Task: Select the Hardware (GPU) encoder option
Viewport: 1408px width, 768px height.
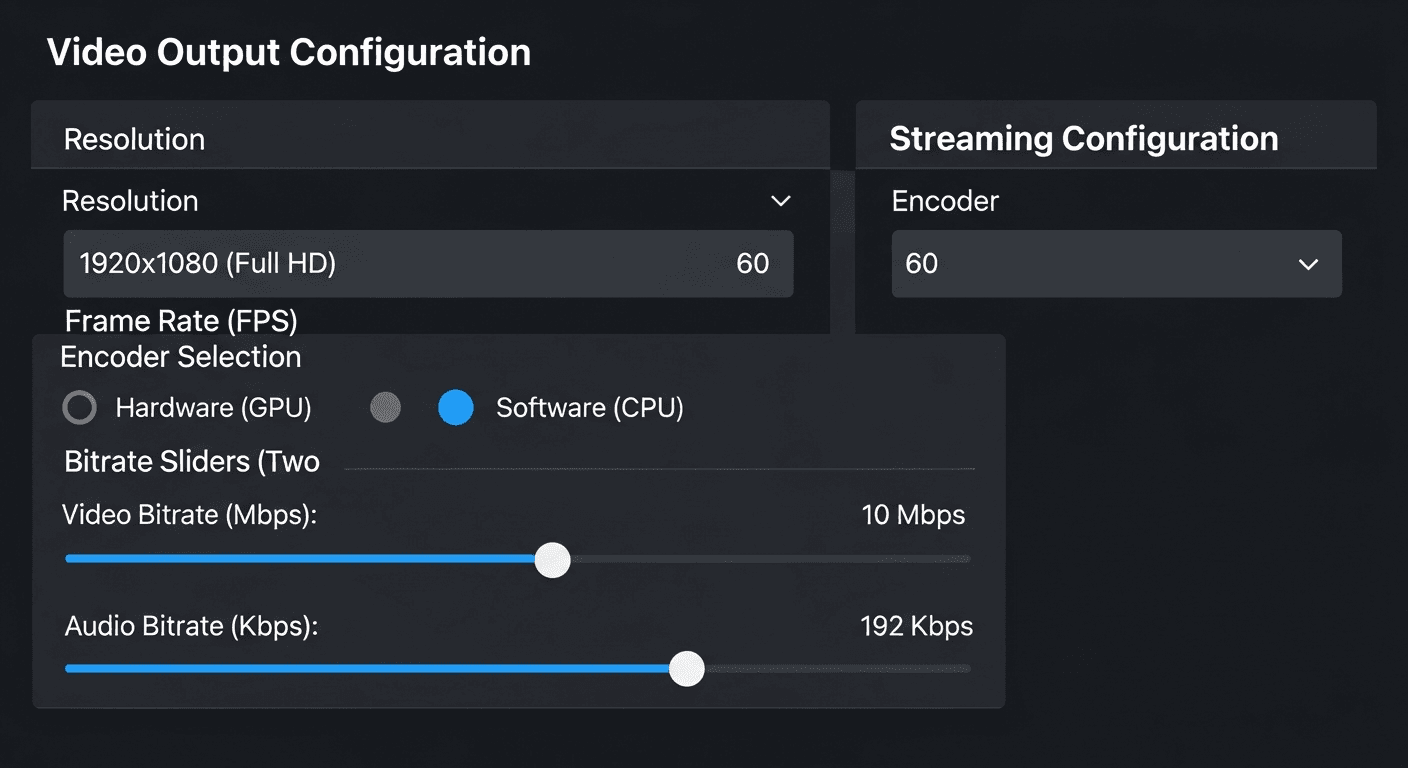Action: pos(79,407)
